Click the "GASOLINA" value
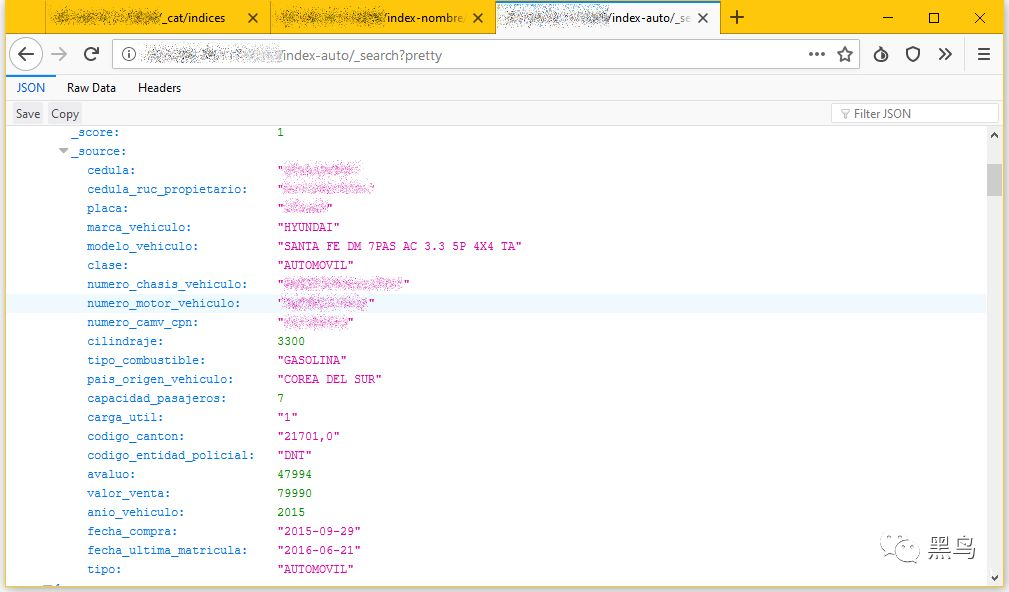This screenshot has height=592, width=1009. [312, 360]
